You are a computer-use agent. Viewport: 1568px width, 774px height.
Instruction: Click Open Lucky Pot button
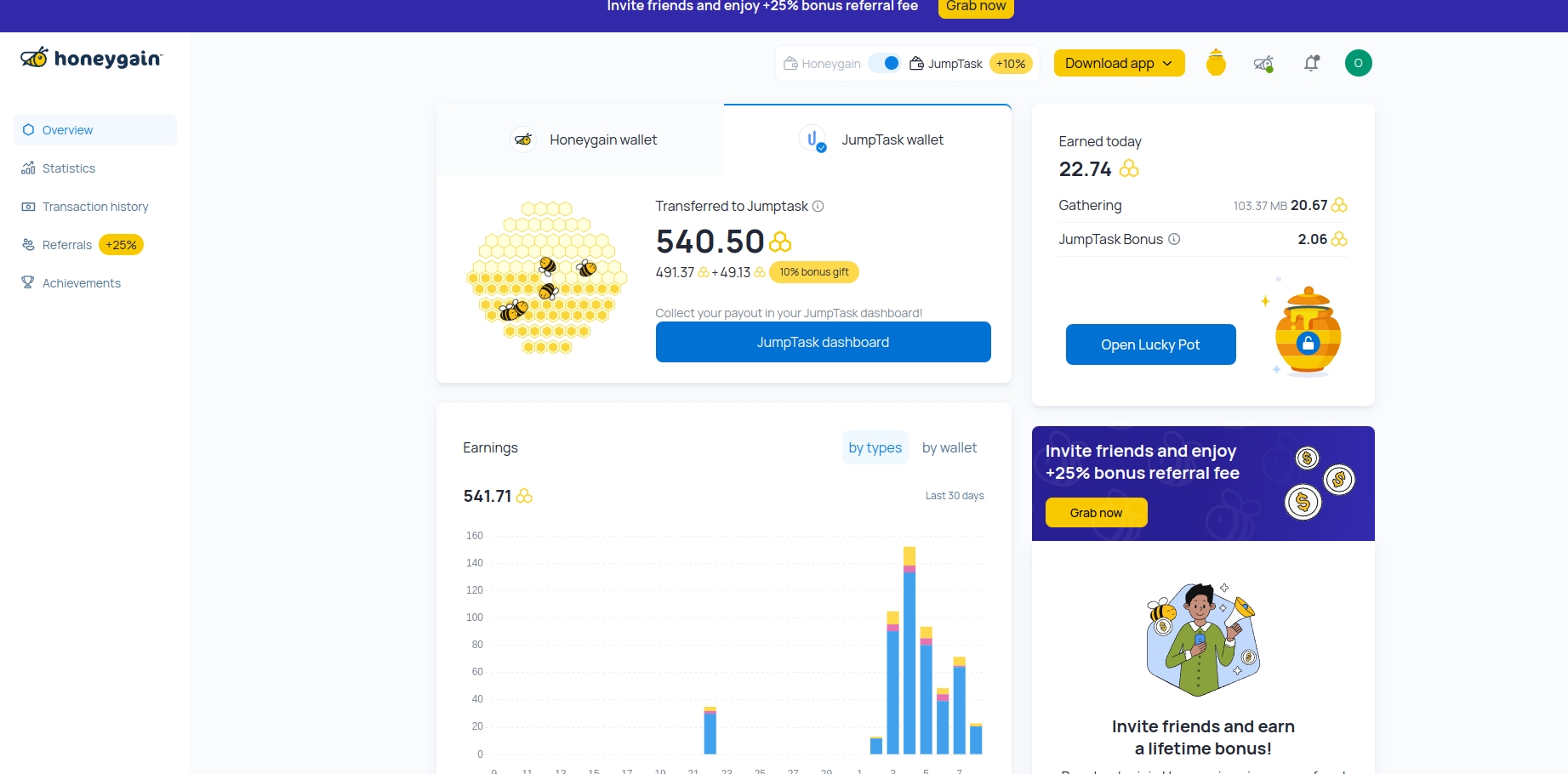(x=1150, y=344)
